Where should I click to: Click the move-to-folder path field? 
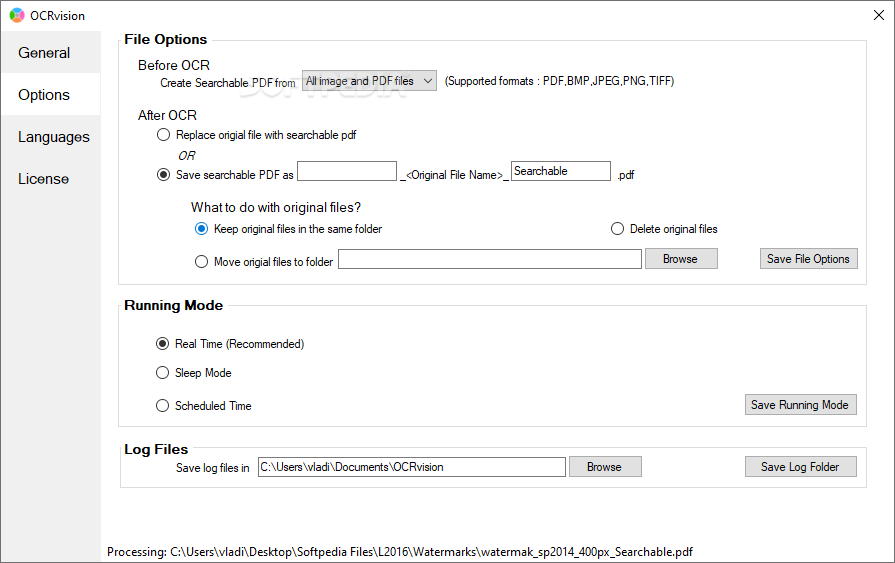pos(490,259)
